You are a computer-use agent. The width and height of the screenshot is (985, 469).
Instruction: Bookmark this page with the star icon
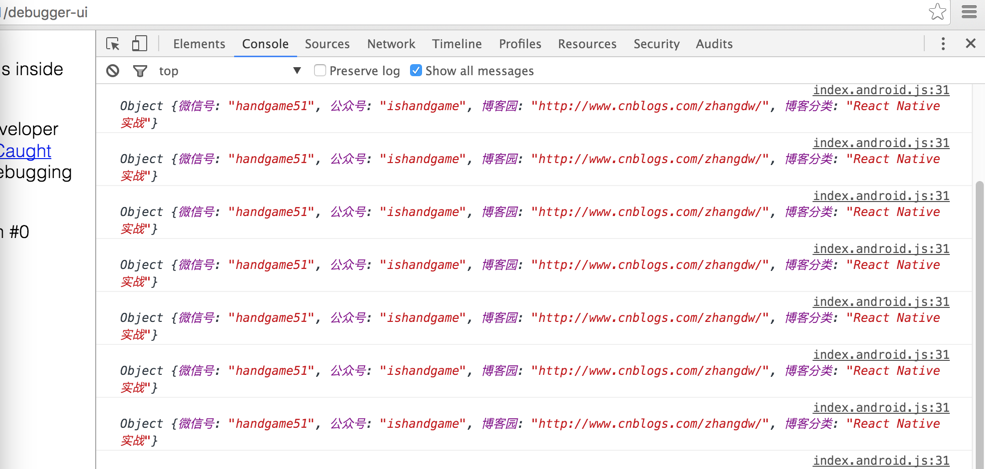pos(937,11)
